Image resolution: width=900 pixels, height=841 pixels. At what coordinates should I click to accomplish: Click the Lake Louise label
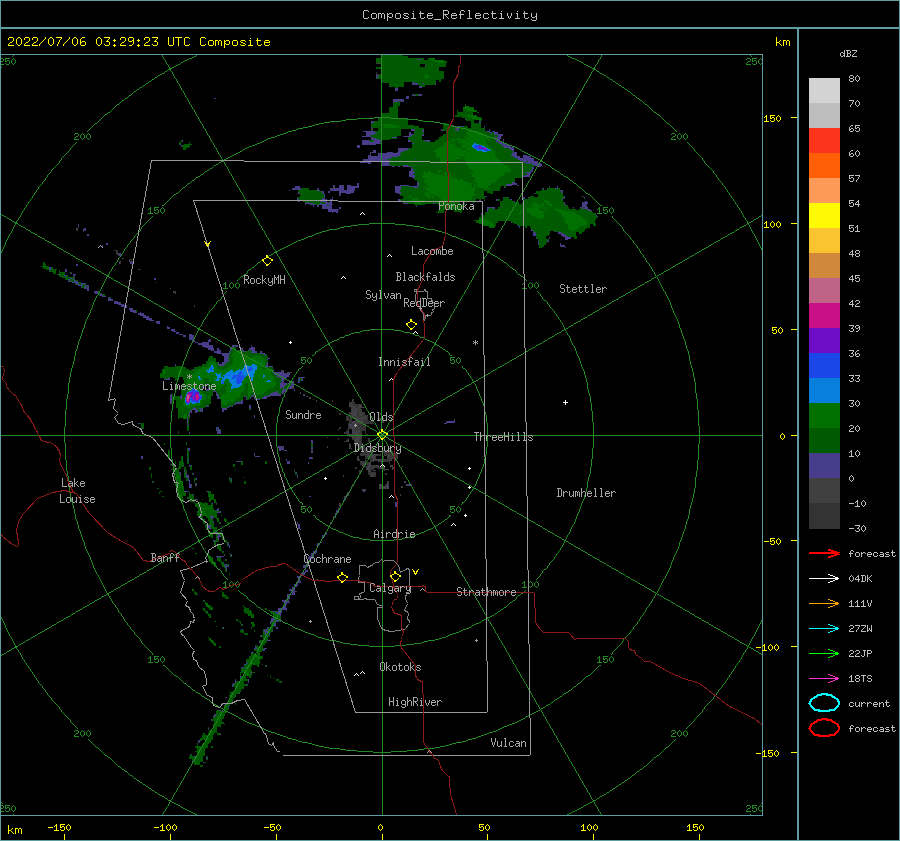coord(77,491)
